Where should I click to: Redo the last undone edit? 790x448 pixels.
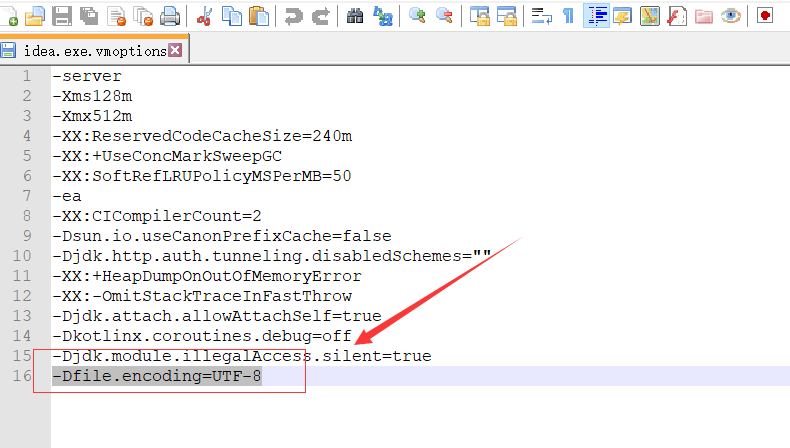(x=320, y=16)
